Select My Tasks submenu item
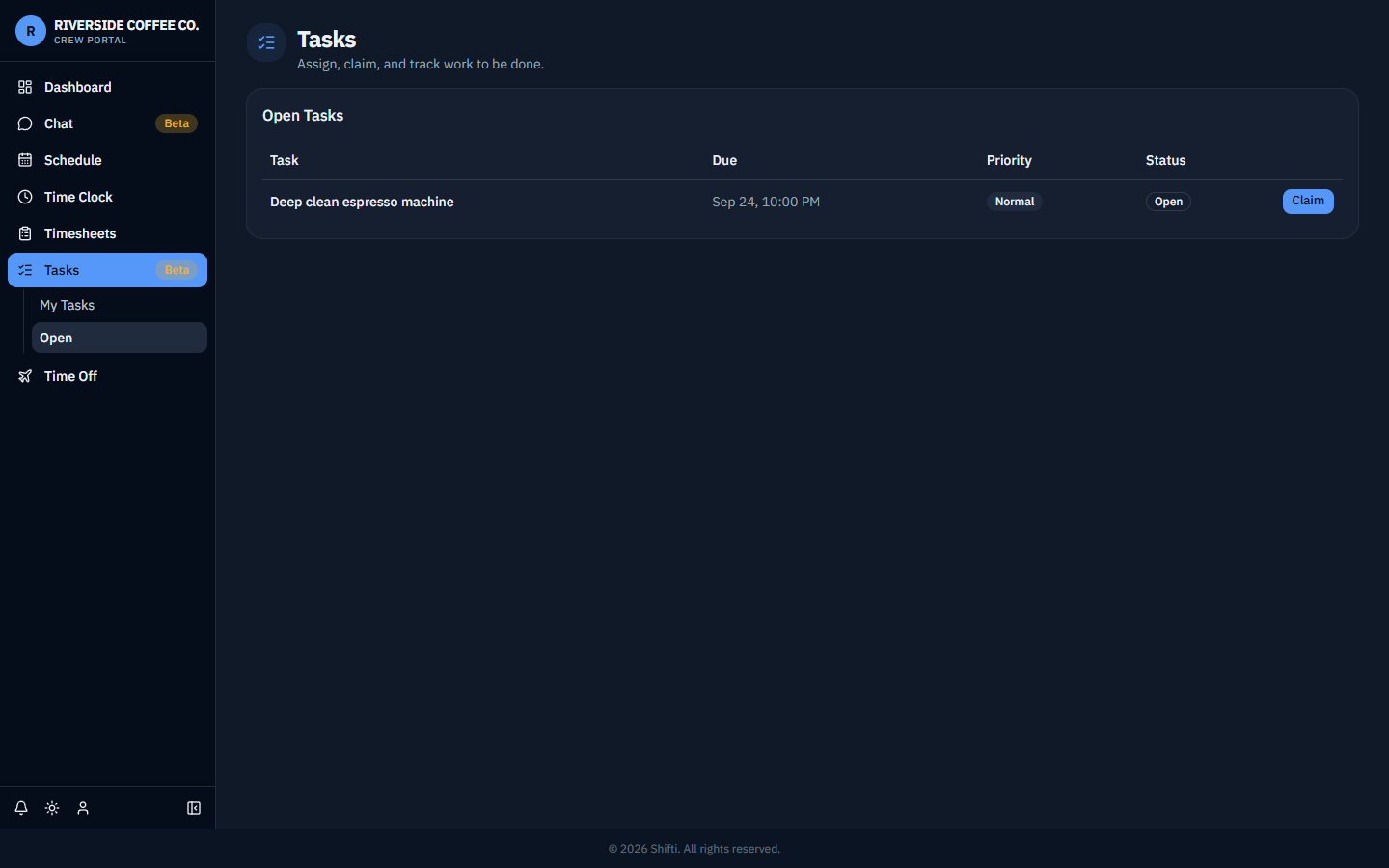Viewport: 1389px width, 868px height. (120, 305)
